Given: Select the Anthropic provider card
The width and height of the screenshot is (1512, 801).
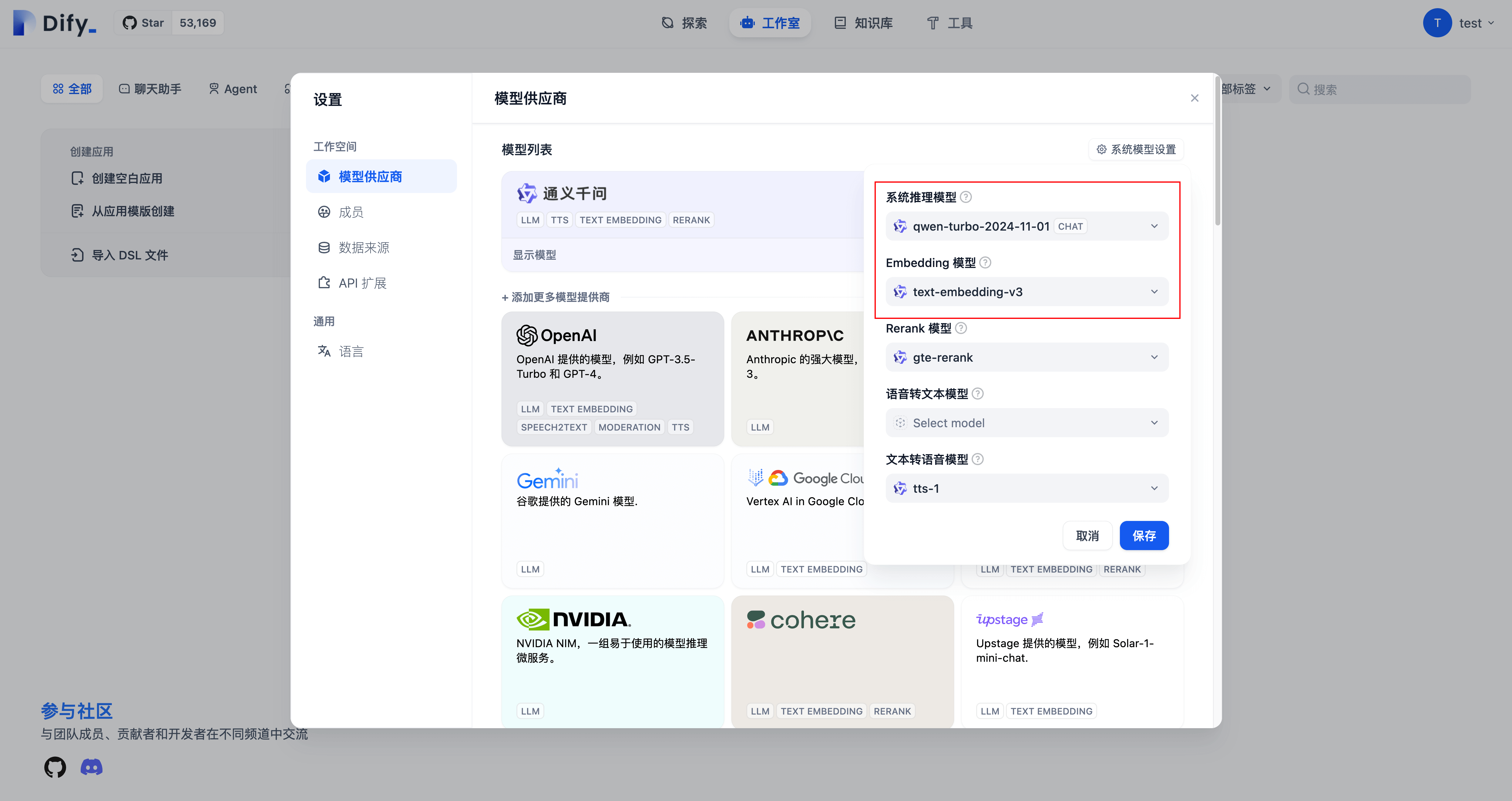Looking at the screenshot, I should (x=798, y=379).
